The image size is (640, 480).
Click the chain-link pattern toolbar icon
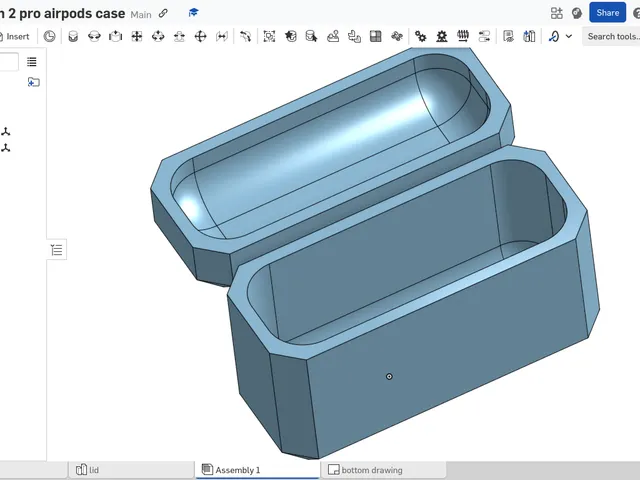(397, 36)
